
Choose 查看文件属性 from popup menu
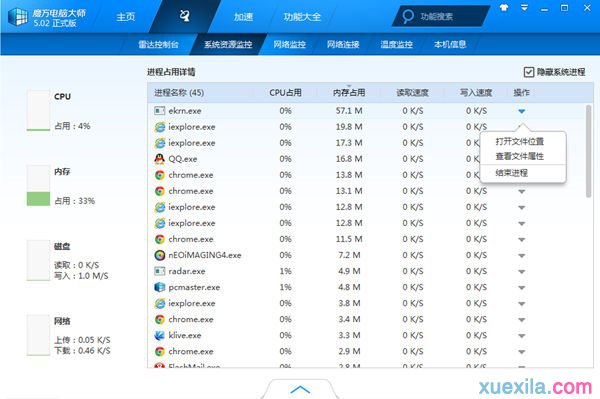[520, 156]
